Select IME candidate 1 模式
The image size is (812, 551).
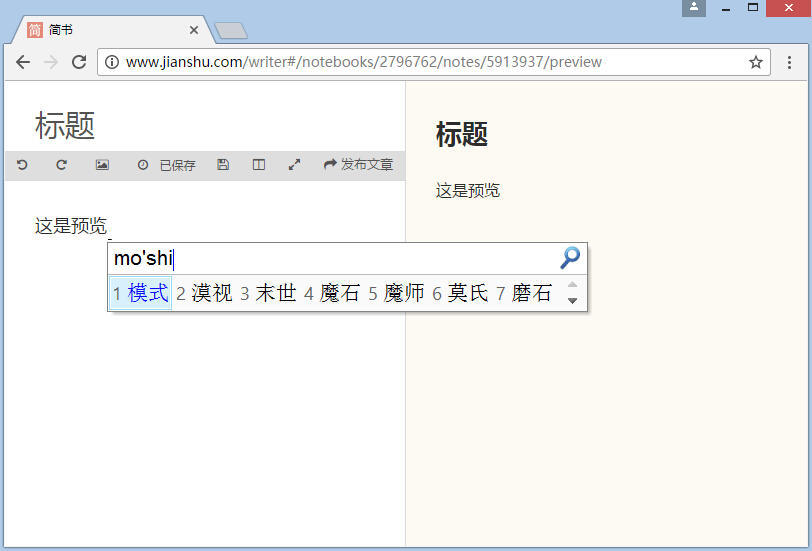tap(141, 293)
